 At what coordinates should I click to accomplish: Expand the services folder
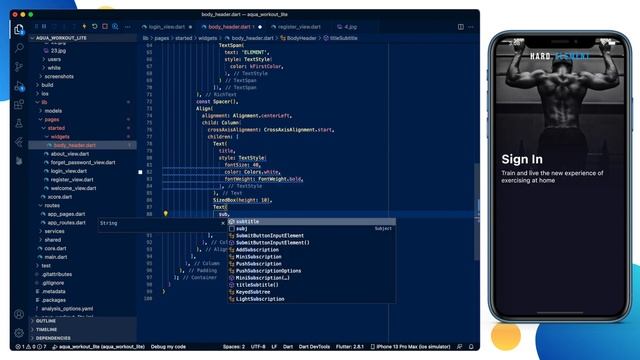click(54, 231)
